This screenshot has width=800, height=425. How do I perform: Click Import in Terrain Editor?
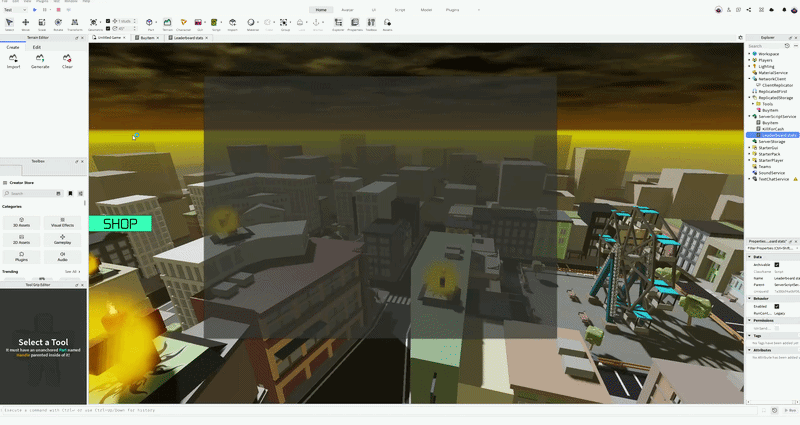[13, 61]
